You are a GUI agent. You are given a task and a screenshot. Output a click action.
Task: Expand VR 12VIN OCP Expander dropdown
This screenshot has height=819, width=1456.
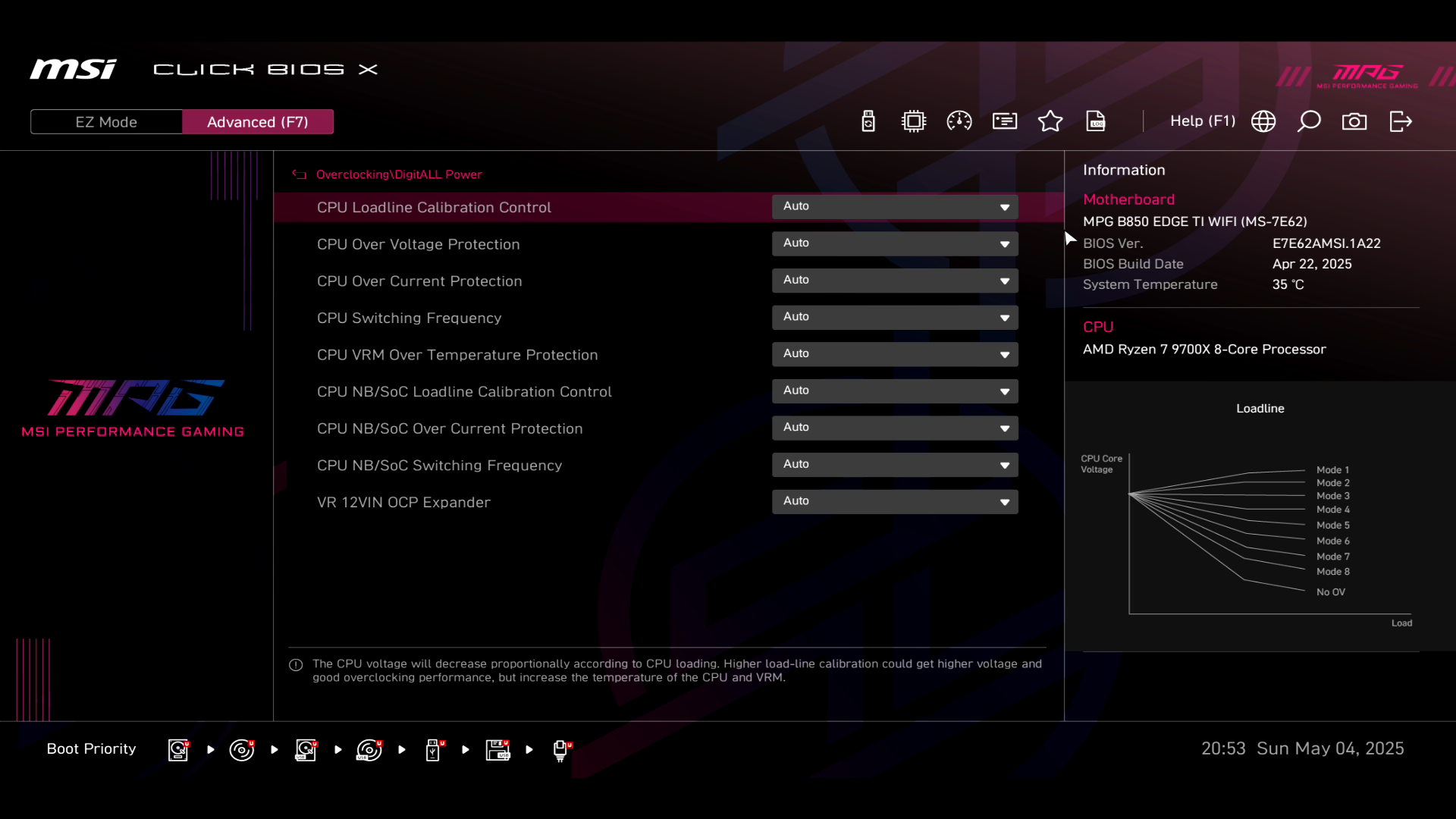click(895, 501)
